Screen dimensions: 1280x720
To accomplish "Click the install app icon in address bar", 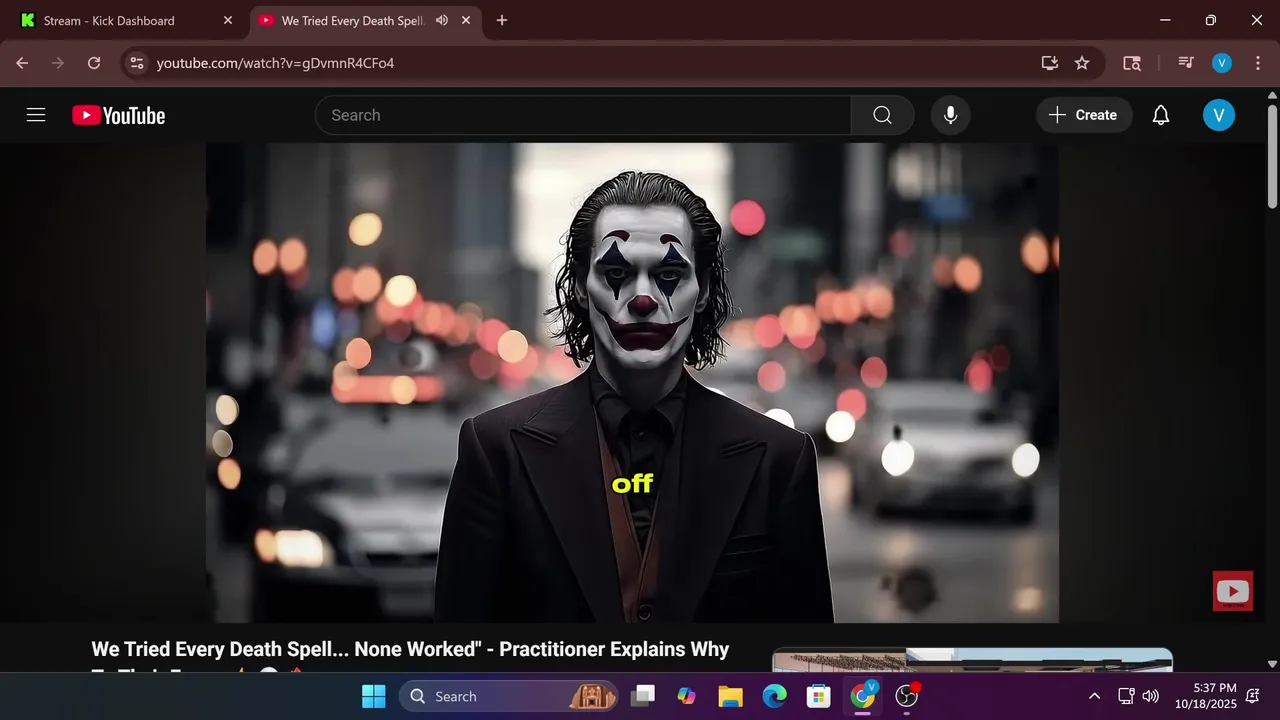I will coord(1049,63).
